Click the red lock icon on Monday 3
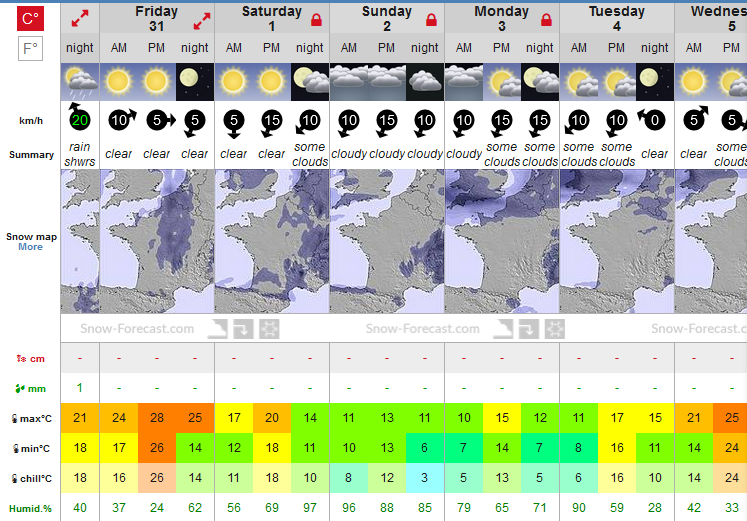Viewport: 747px width, 521px height. click(x=546, y=20)
